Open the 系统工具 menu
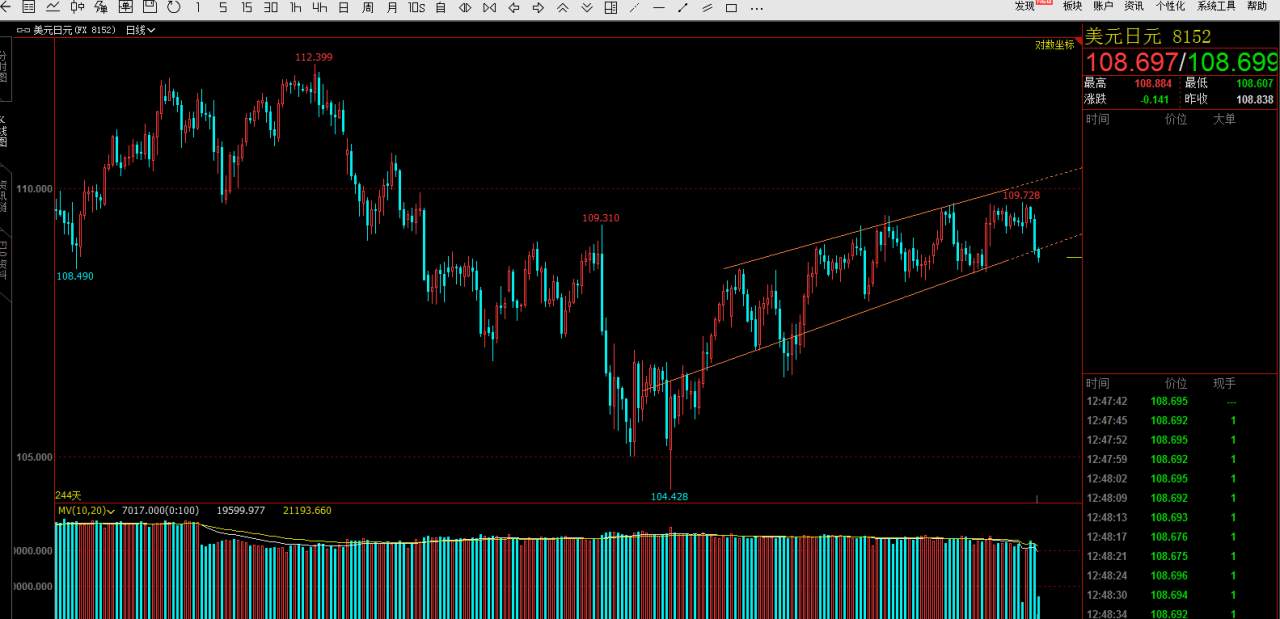Viewport: 1280px width, 619px height. click(x=1216, y=6)
